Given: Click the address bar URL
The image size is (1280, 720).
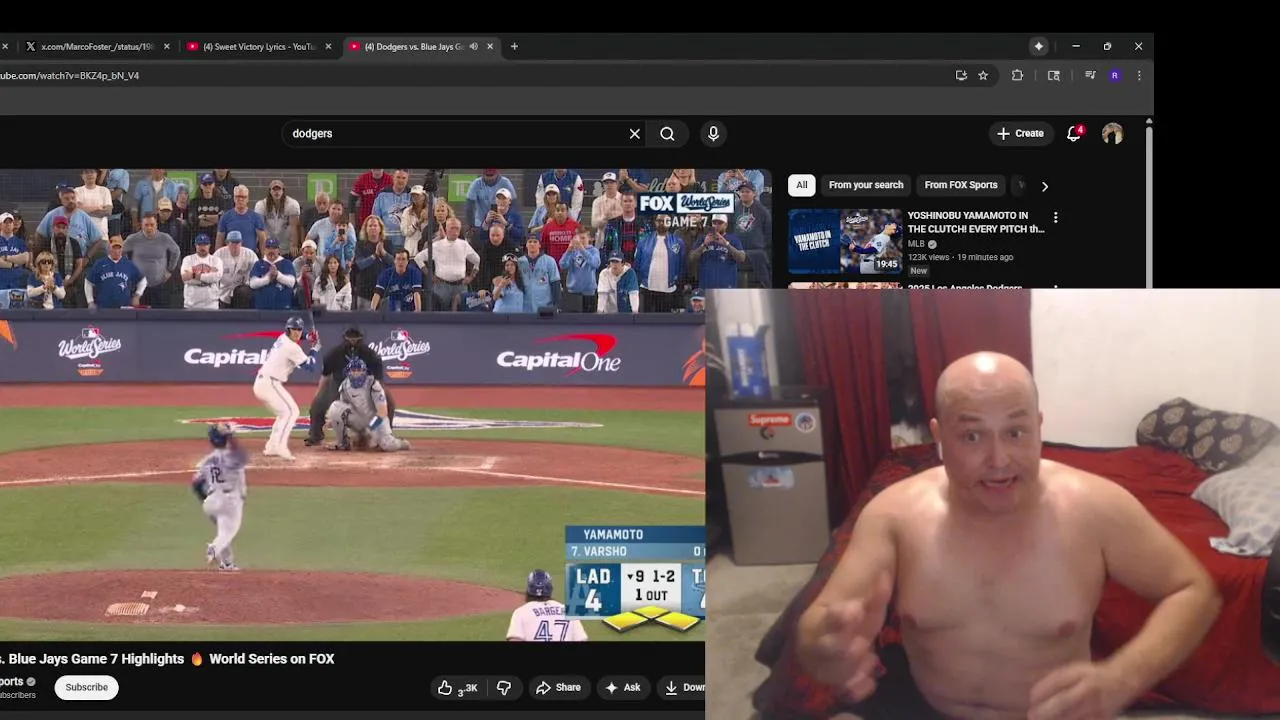Looking at the screenshot, I should [70, 75].
